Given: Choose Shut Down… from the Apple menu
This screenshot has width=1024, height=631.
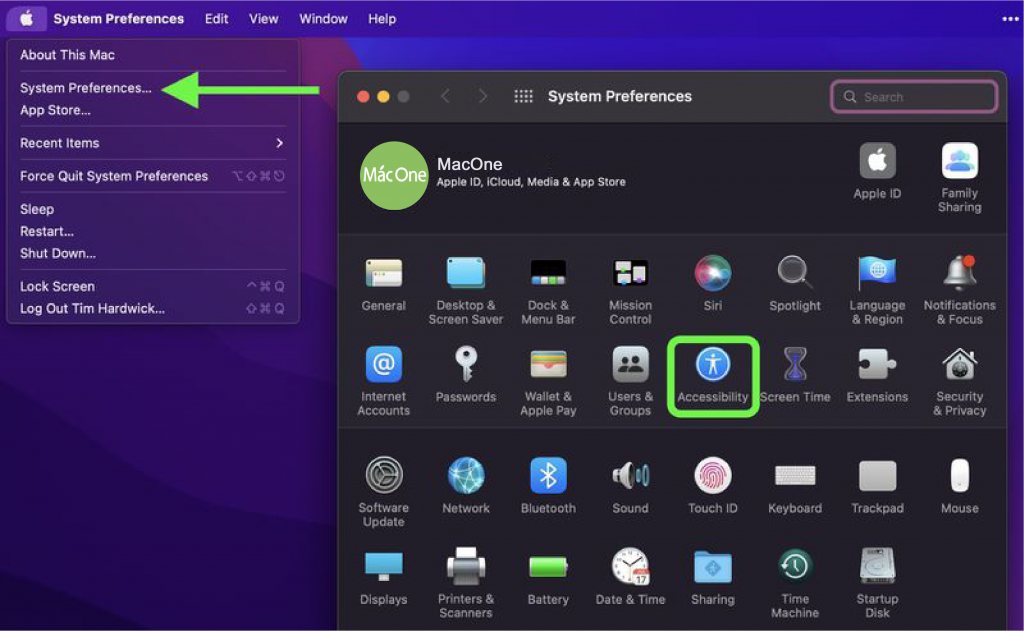Looking at the screenshot, I should coord(153,253).
